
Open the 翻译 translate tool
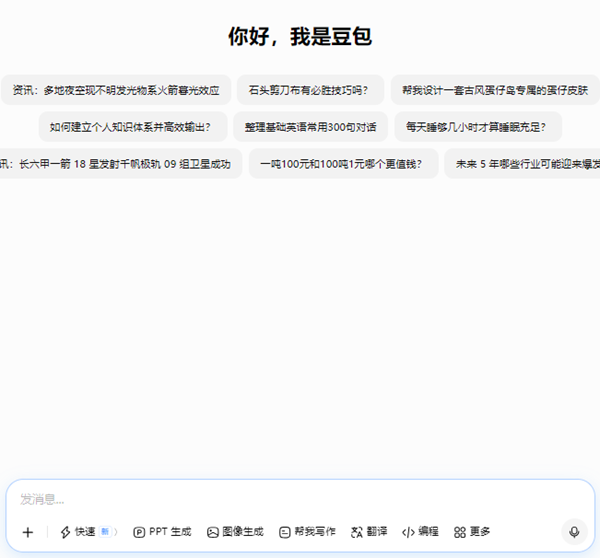[x=369, y=532]
